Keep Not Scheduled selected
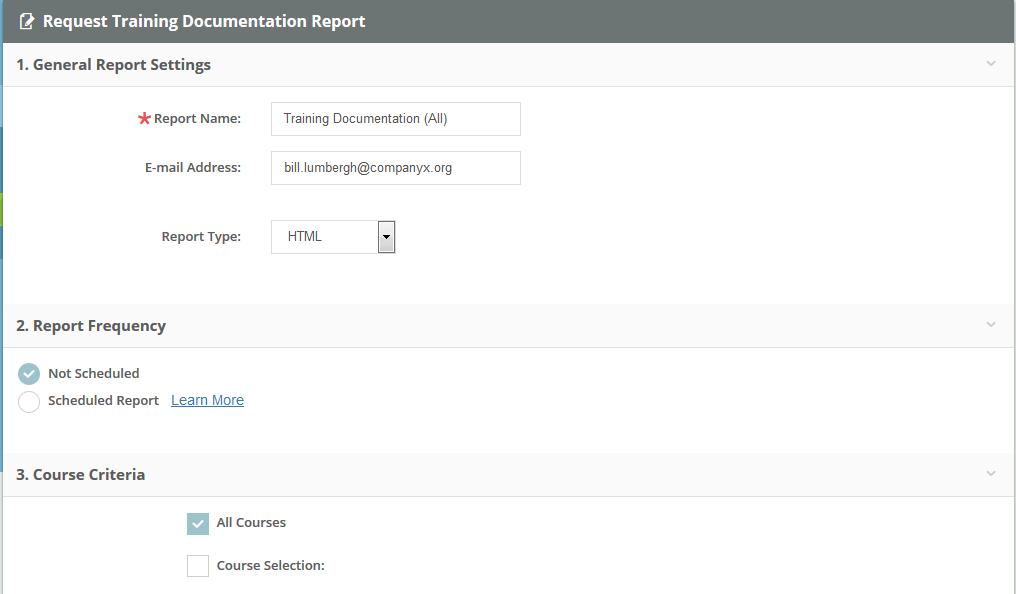 click(x=29, y=373)
